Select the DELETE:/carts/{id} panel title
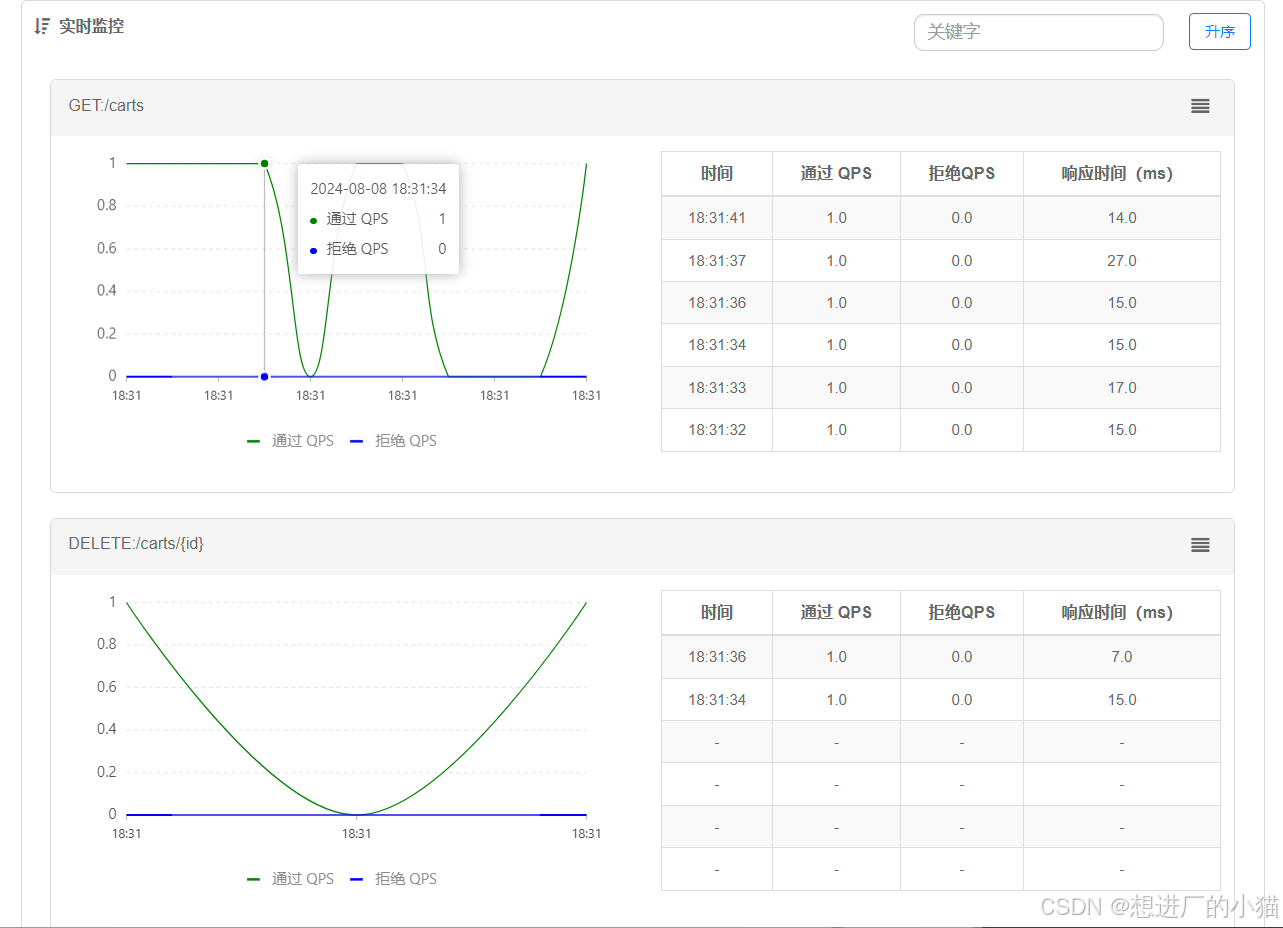The width and height of the screenshot is (1283, 928). pos(136,544)
